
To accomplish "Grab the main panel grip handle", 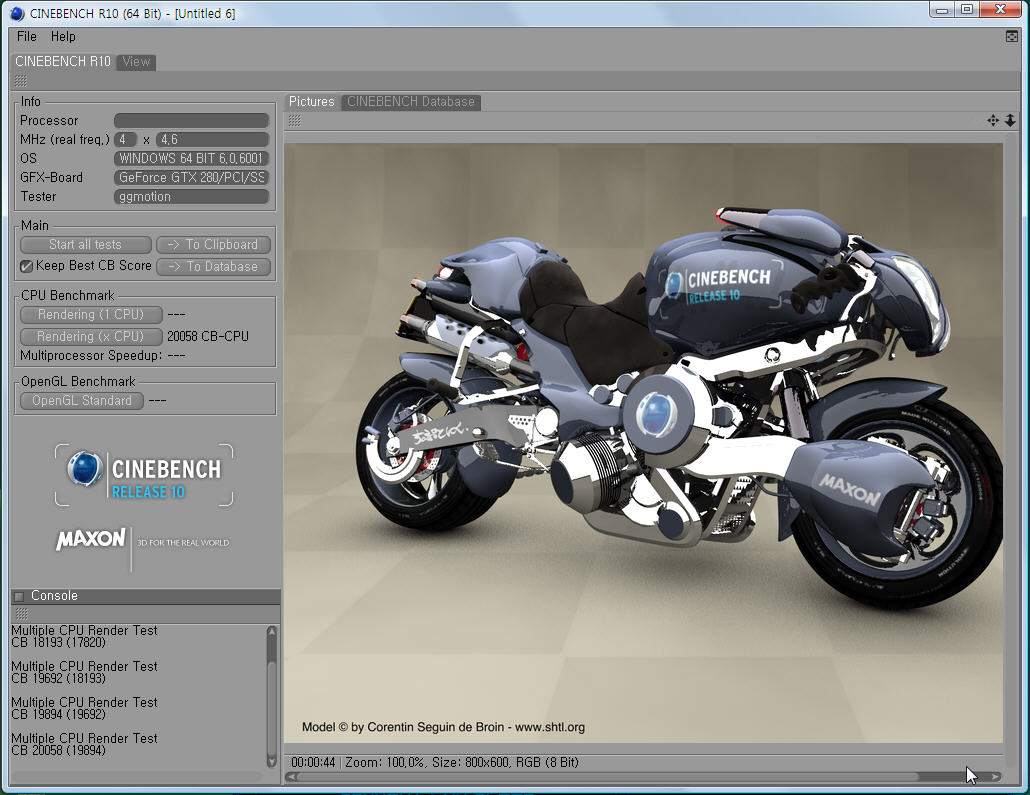I will [20, 81].
